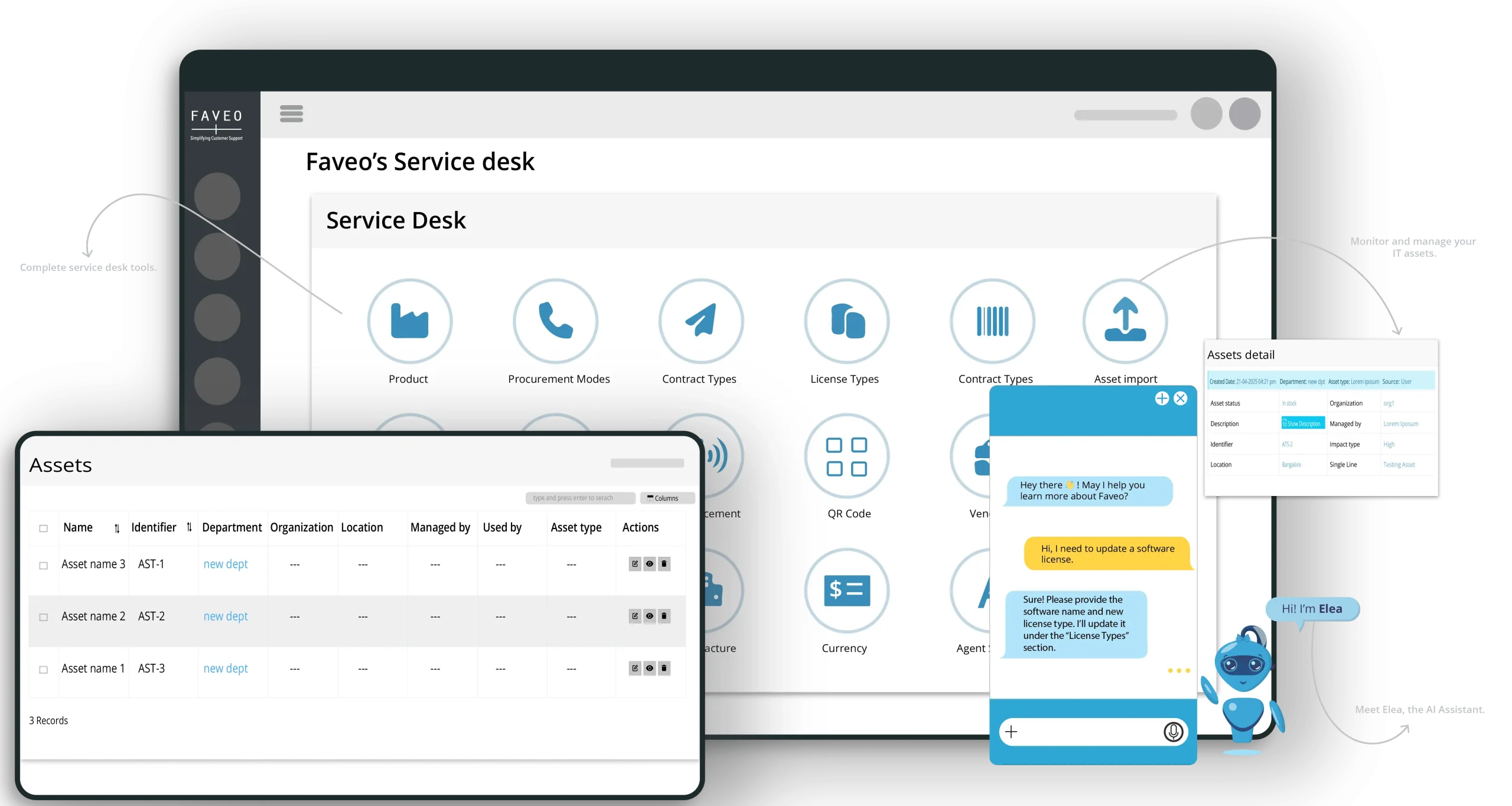Screen dimensions: 1512x806
Task: Click the FAVEO logo in the sidebar
Action: pos(216,124)
